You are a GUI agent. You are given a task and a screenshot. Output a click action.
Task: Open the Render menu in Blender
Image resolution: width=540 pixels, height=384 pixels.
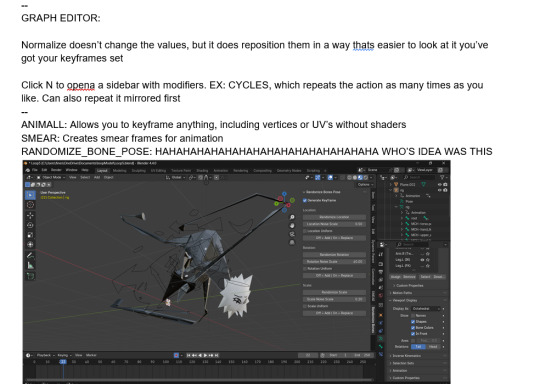(x=56, y=170)
